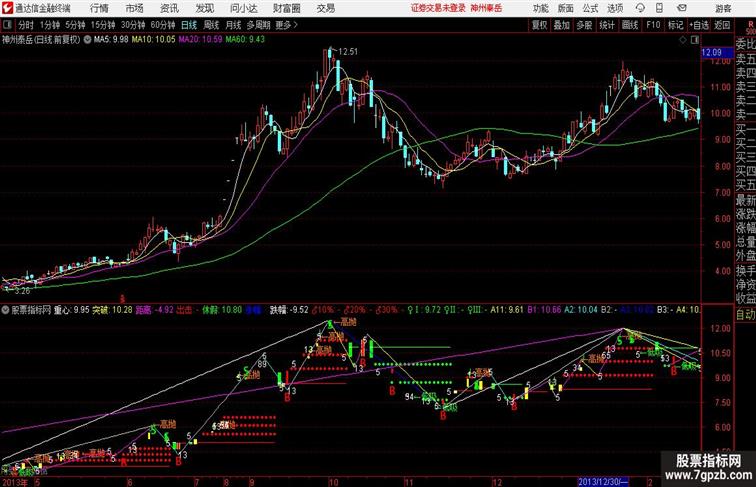Open the mobile phone icon in title bar
Screen dimensions: 756x487
(x=660, y=8)
